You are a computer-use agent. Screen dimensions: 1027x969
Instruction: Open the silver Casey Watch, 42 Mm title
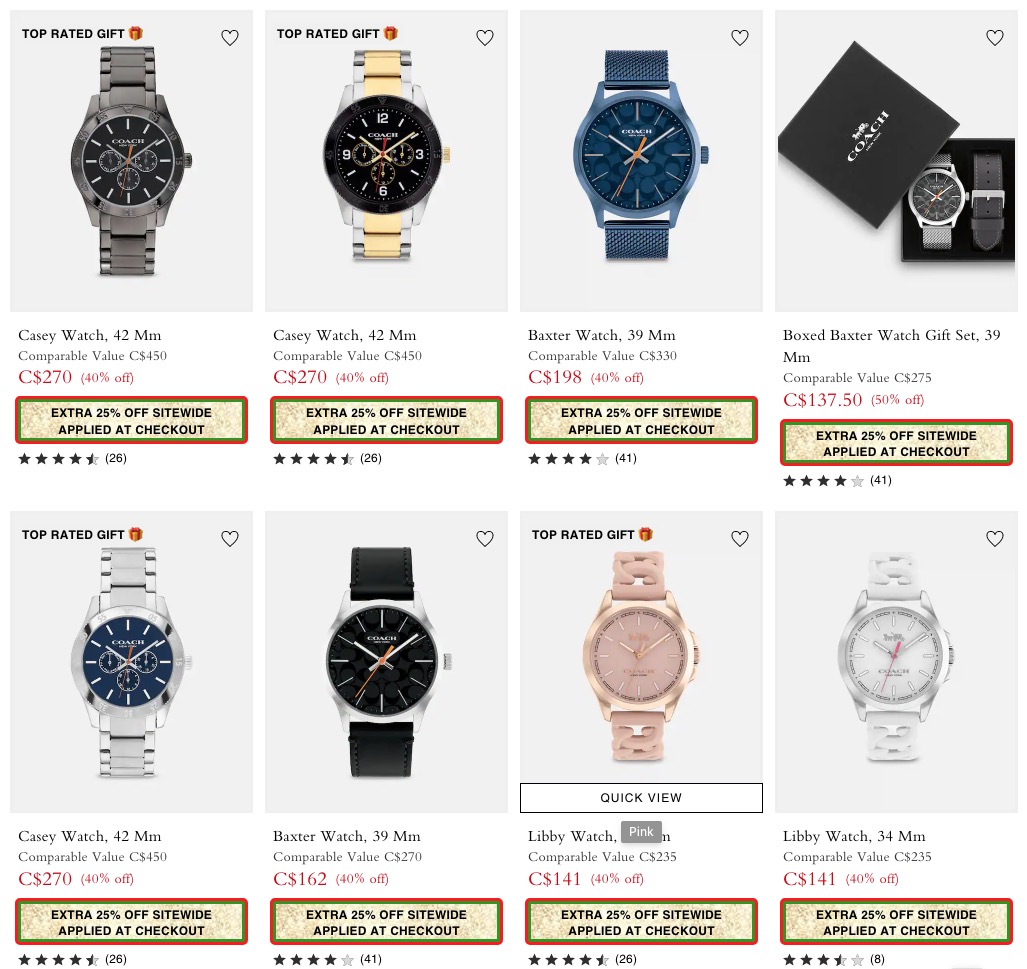click(90, 836)
